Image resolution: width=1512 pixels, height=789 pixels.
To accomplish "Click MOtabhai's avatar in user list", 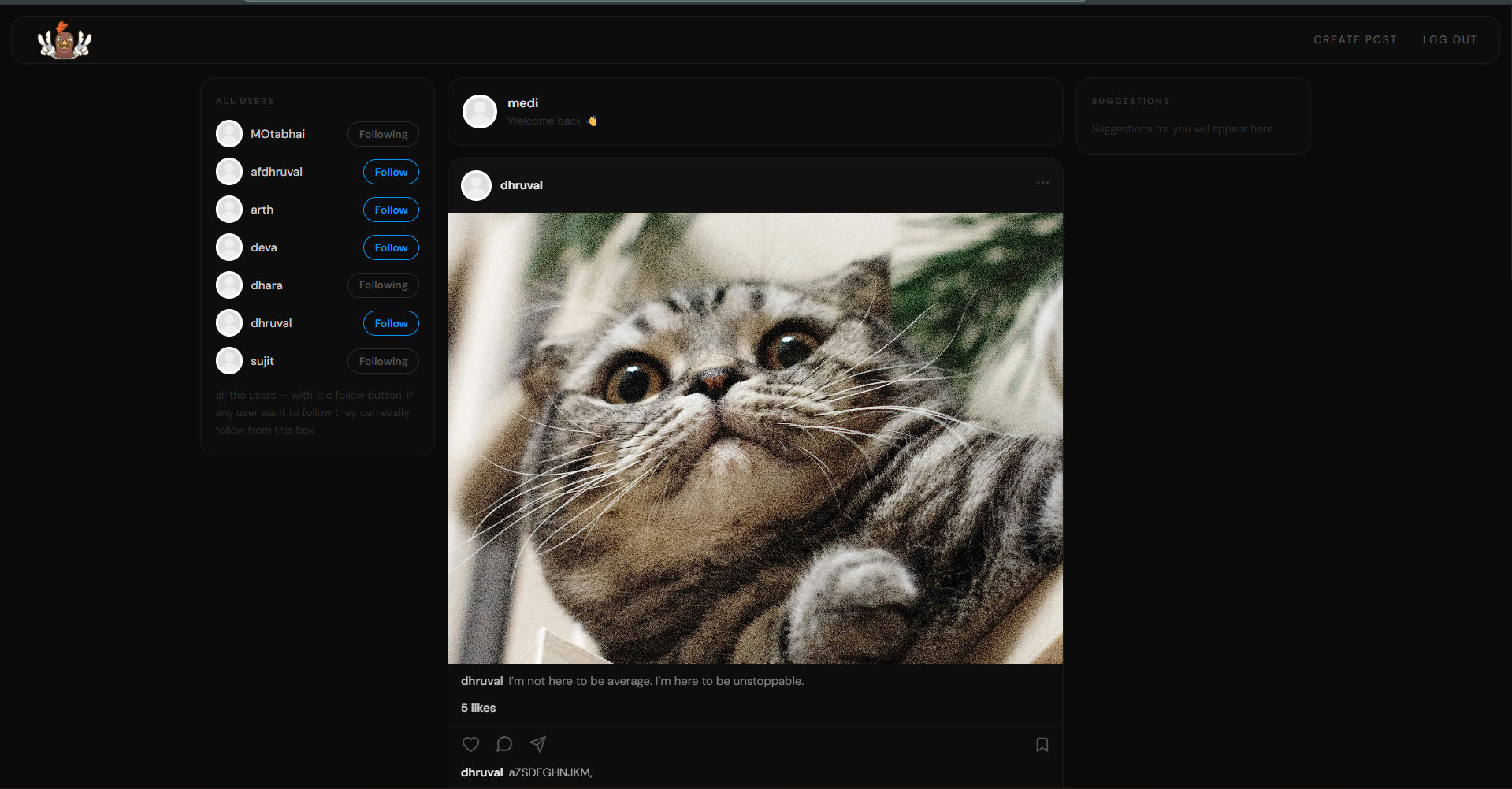I will coord(229,134).
